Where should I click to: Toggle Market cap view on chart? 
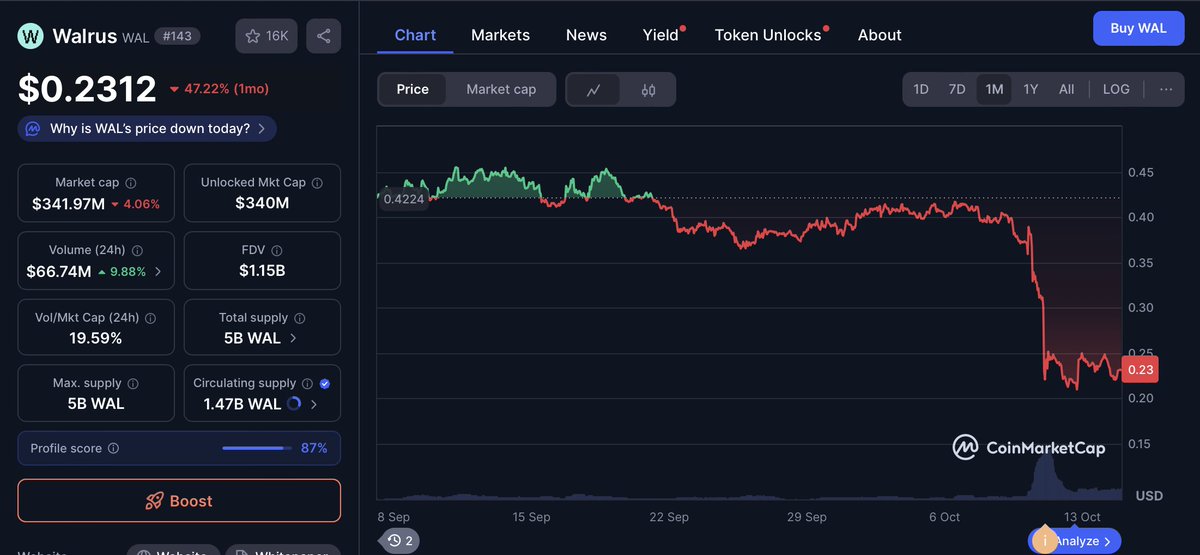501,90
